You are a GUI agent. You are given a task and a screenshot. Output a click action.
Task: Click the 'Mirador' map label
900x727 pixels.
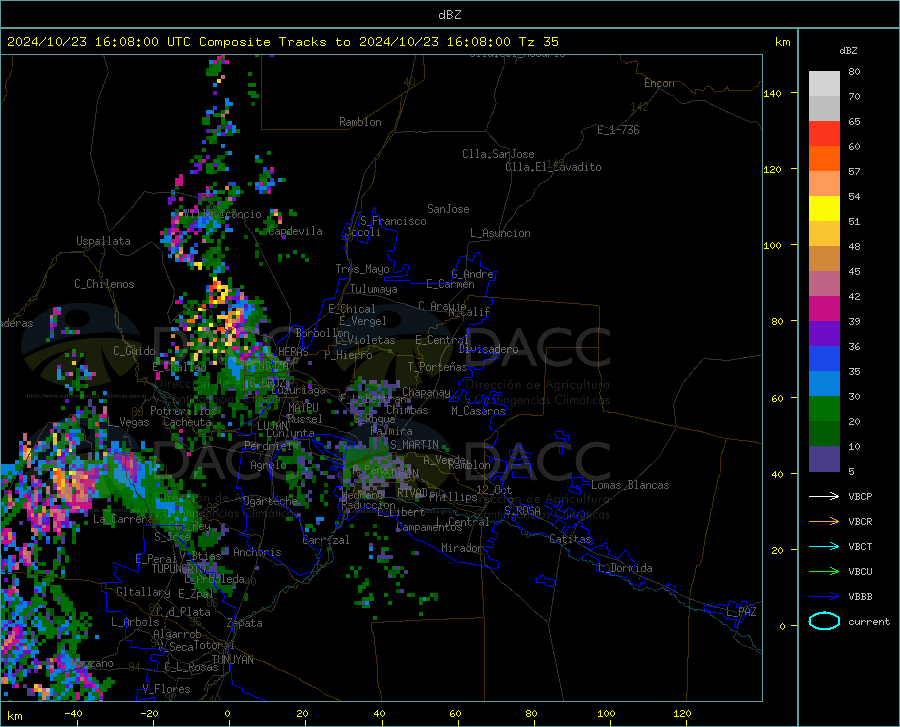click(x=461, y=548)
